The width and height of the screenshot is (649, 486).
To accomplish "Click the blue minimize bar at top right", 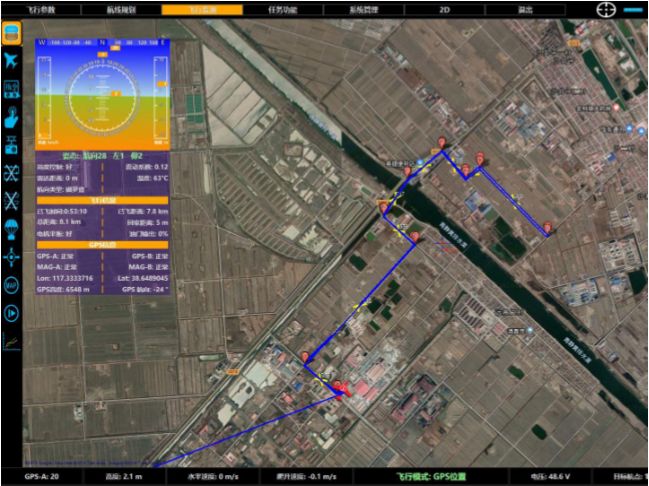I will 634,9.
